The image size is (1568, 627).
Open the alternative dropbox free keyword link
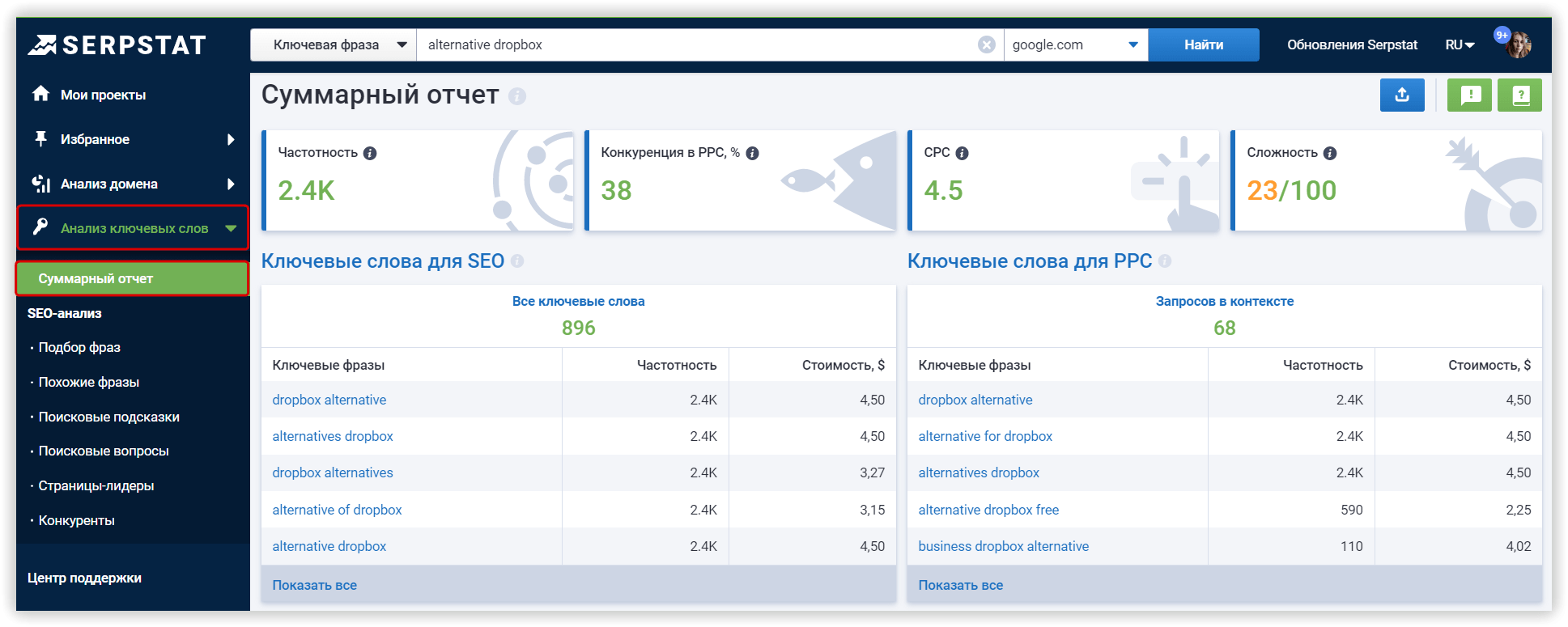(988, 510)
